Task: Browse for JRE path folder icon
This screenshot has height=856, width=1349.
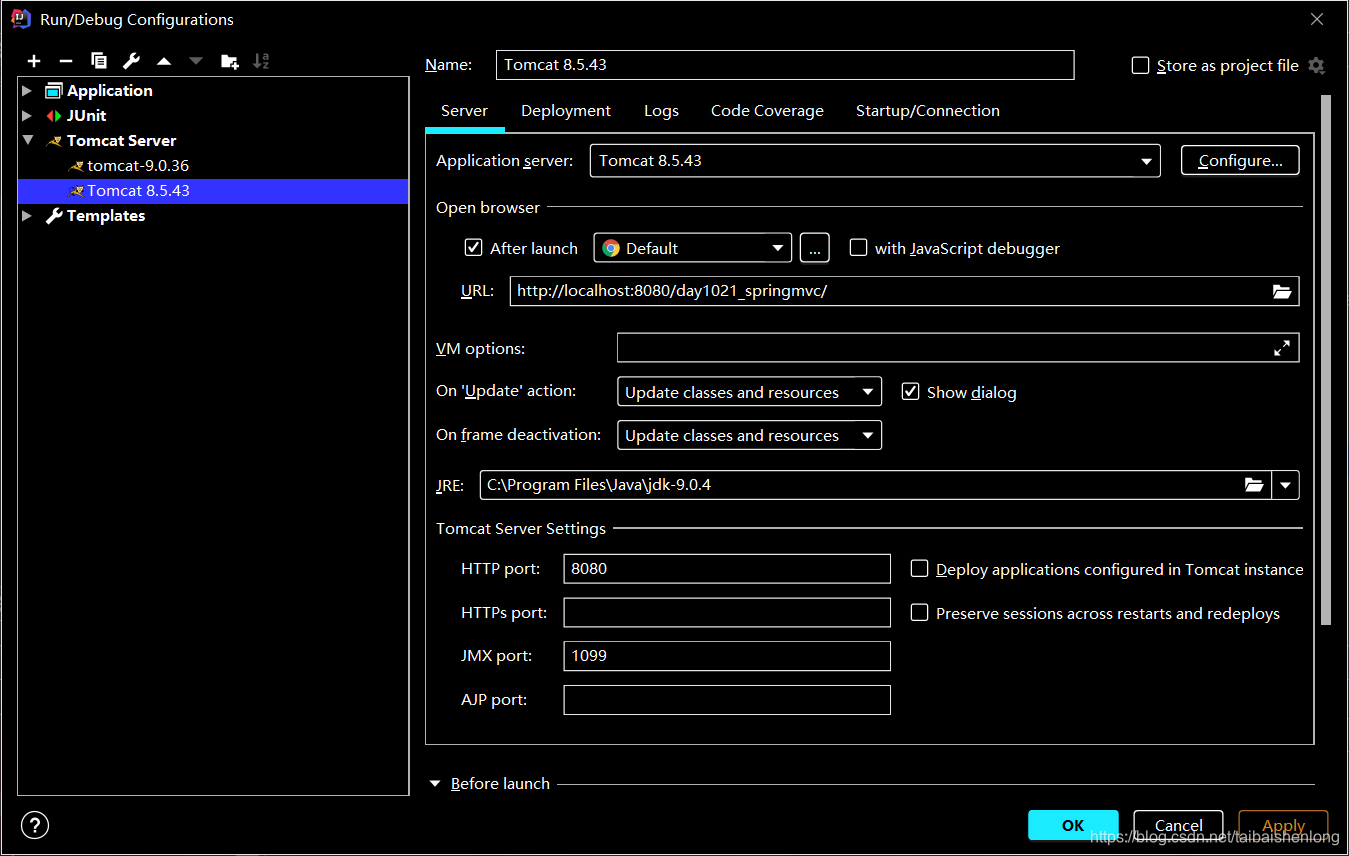Action: point(1254,485)
